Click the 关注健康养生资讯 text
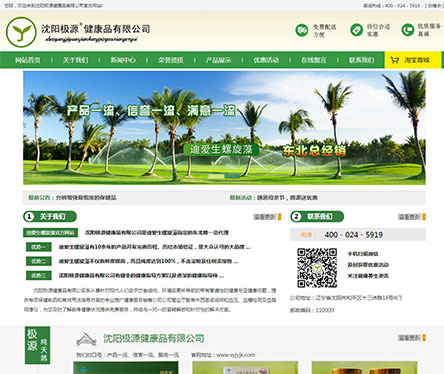Viewport: 444px width, 374px height. click(x=368, y=276)
